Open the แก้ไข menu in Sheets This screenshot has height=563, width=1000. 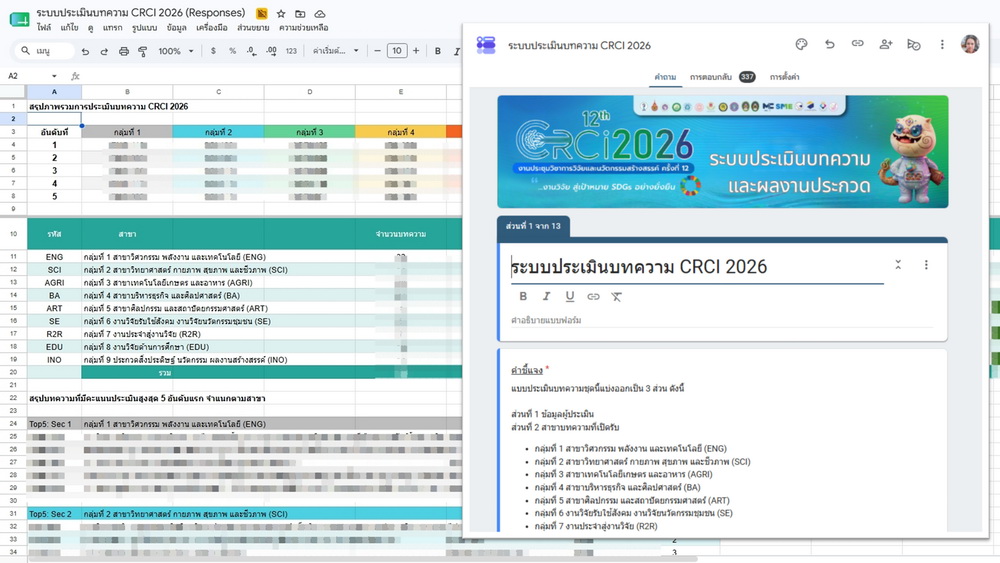[70, 28]
